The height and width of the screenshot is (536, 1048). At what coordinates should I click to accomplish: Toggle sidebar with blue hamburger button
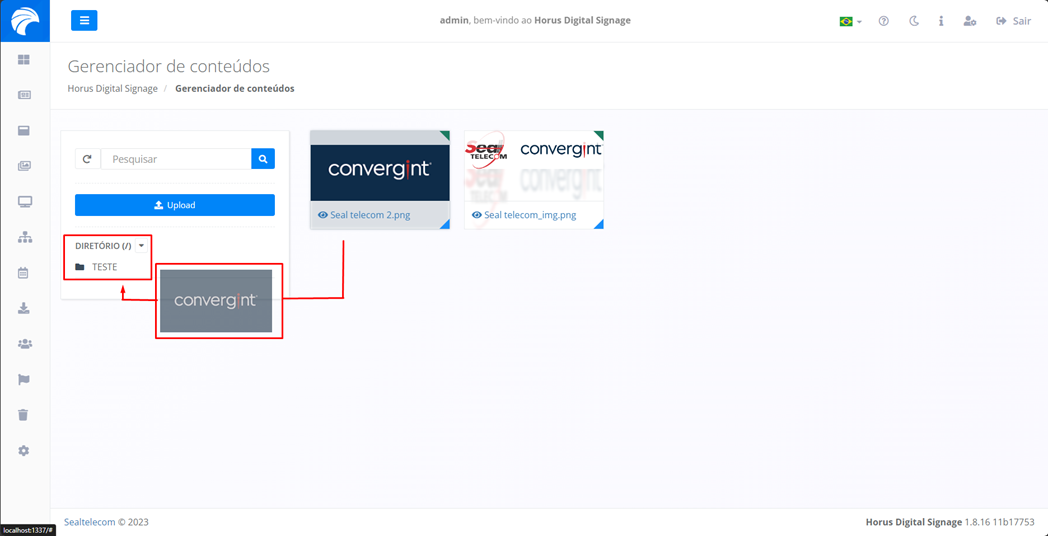(x=84, y=20)
